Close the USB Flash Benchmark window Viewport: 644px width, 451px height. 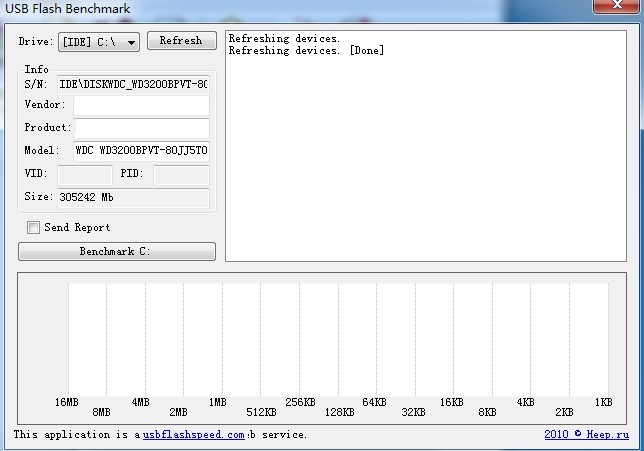coord(619,7)
